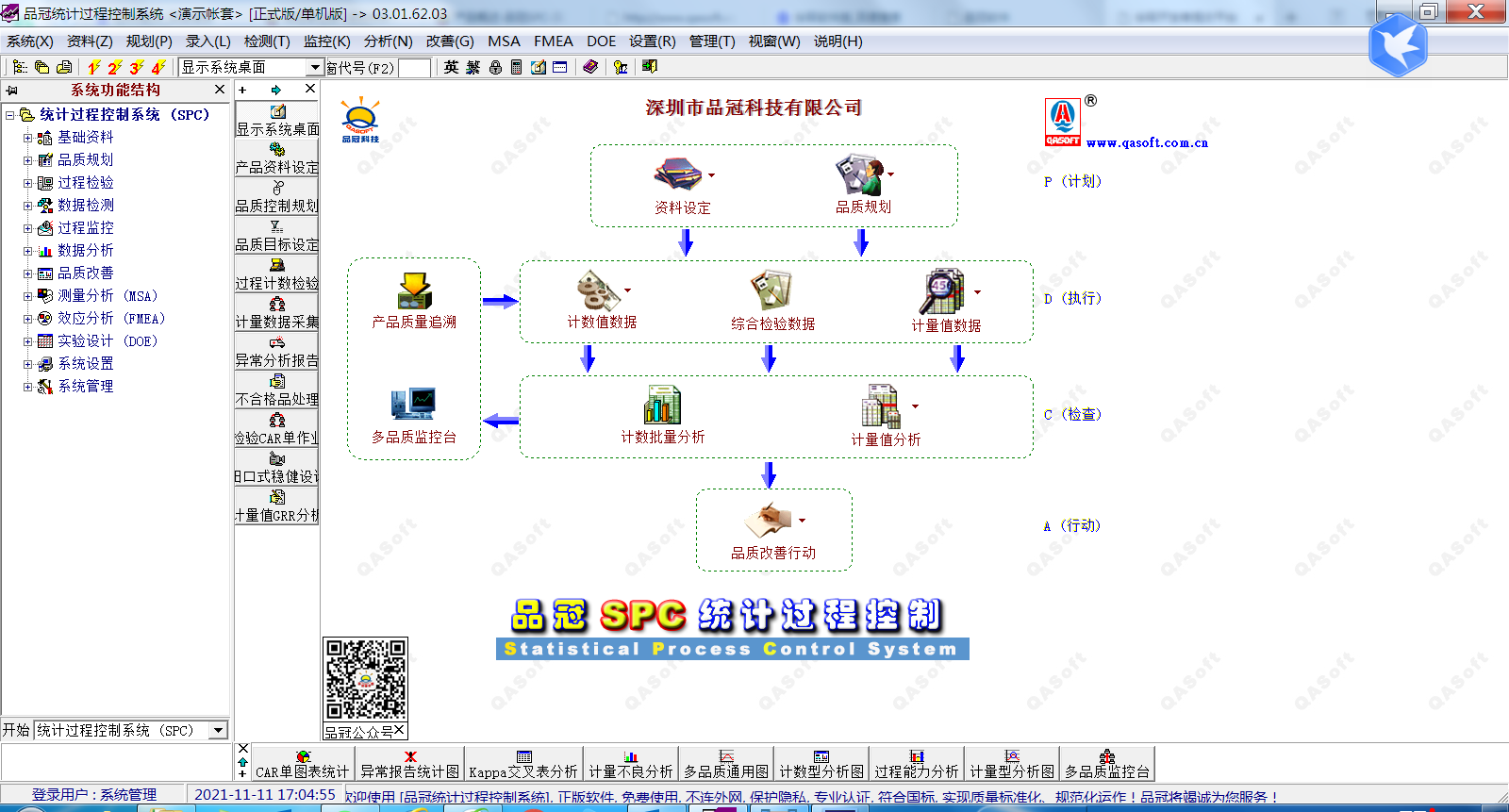Open the 综合检验数据 icon
The height and width of the screenshot is (812, 1509).
771,290
